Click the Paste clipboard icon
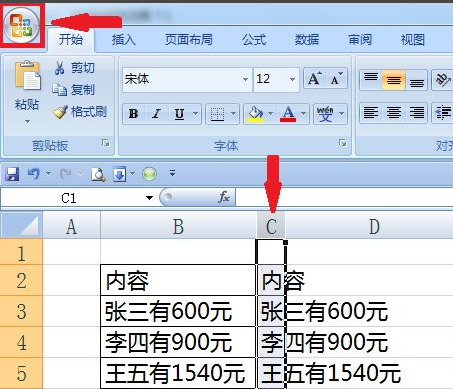Image resolution: width=453 pixels, height=389 pixels. pos(27,76)
